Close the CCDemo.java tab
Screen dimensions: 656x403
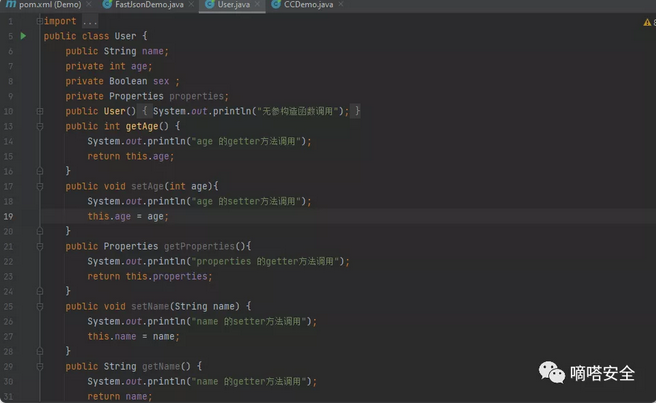(341, 5)
